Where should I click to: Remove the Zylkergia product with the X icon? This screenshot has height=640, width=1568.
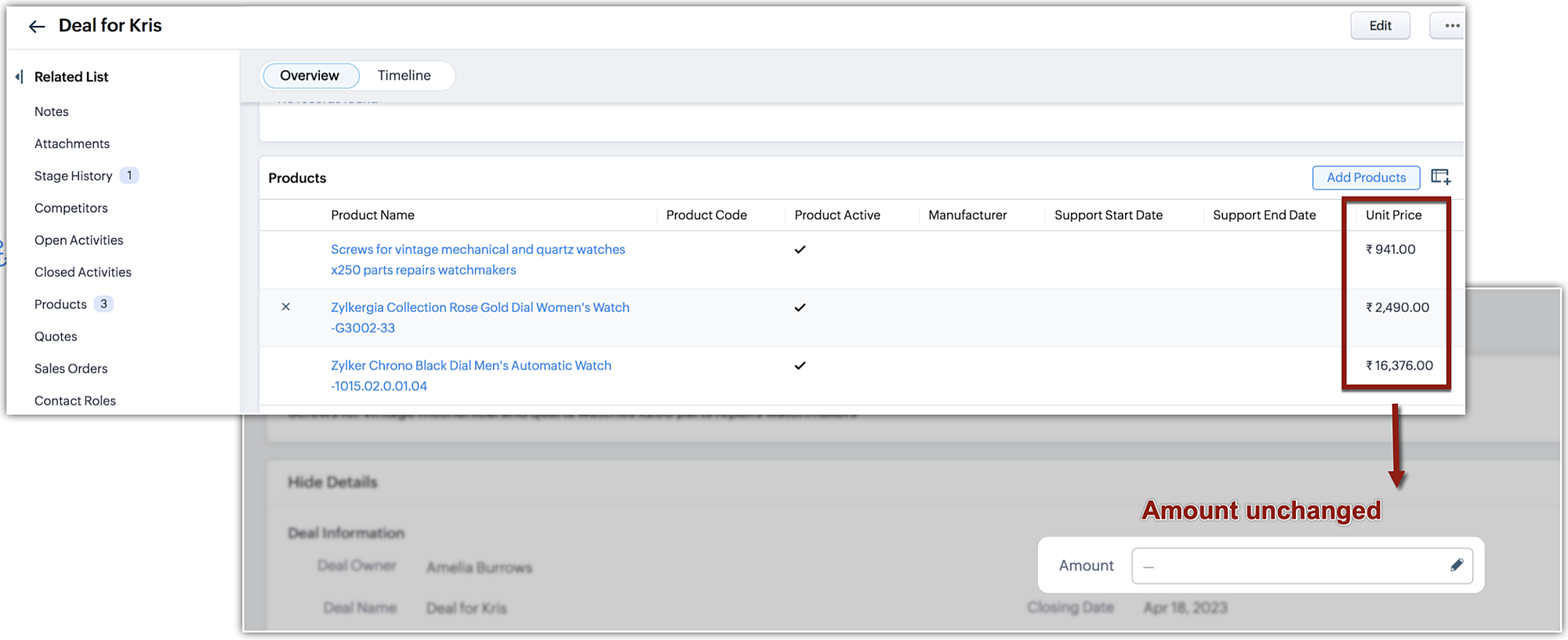coord(286,307)
